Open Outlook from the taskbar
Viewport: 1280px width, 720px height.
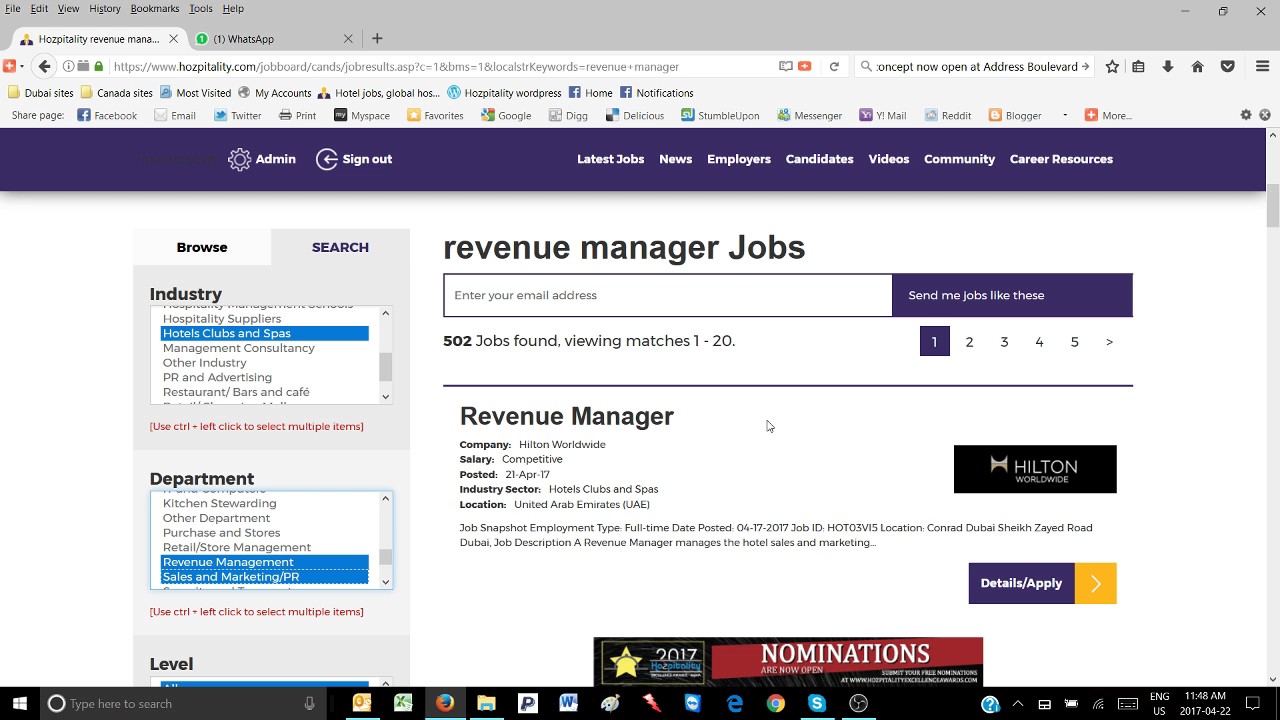(x=362, y=703)
